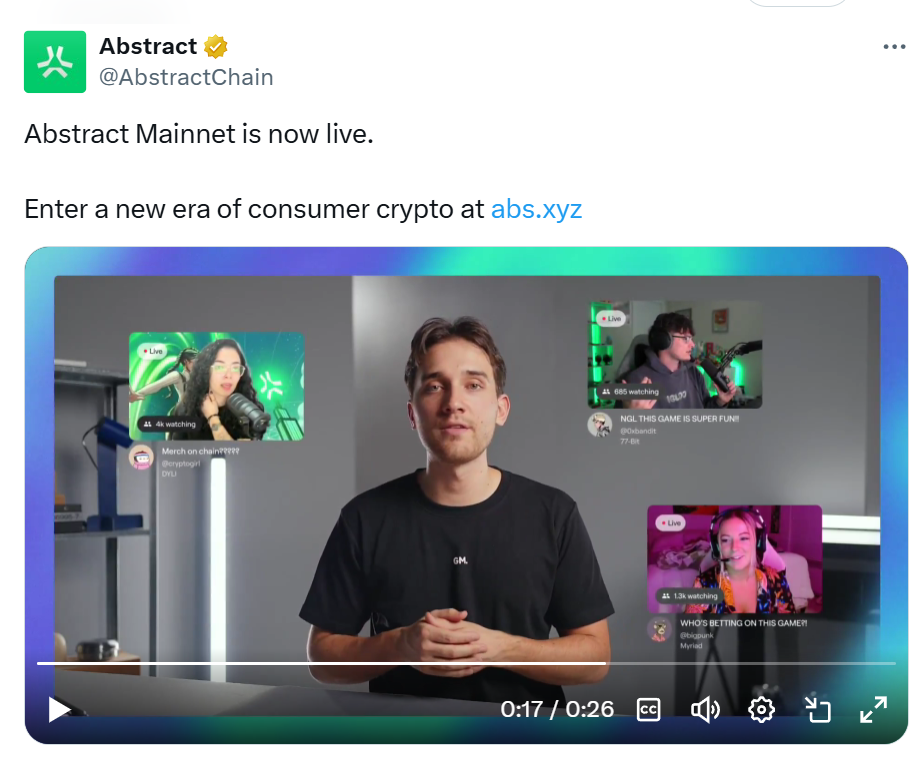Play the Abstract Mainnet video

point(58,710)
